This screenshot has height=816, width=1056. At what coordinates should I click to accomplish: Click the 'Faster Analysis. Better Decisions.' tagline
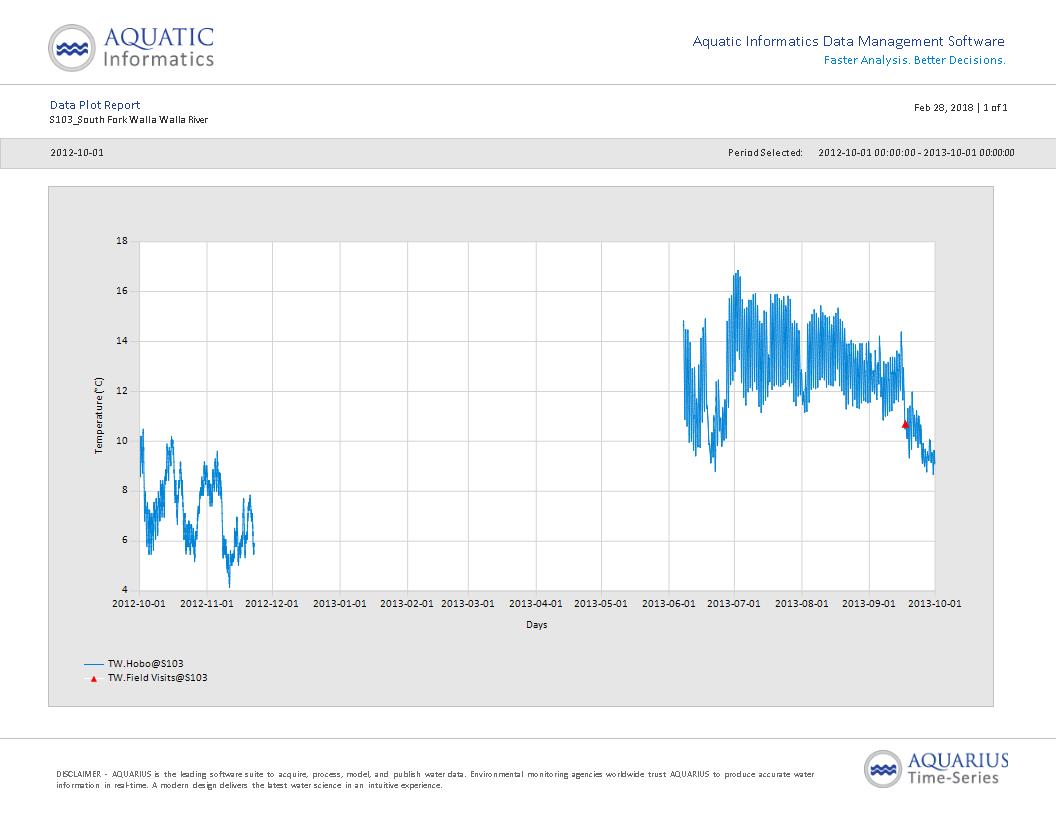pos(915,60)
